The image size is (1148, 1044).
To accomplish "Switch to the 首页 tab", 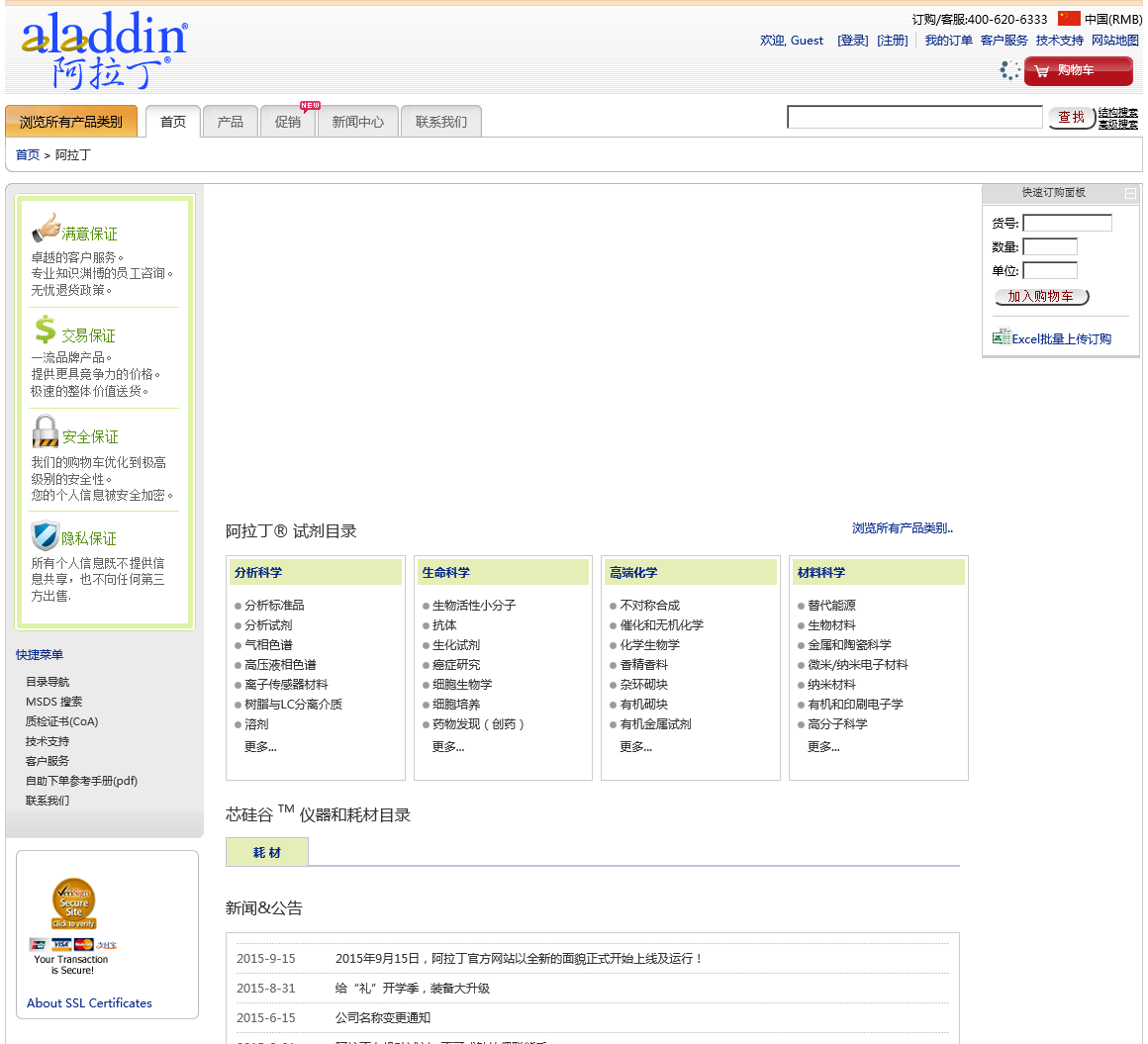I will pyautogui.click(x=173, y=122).
